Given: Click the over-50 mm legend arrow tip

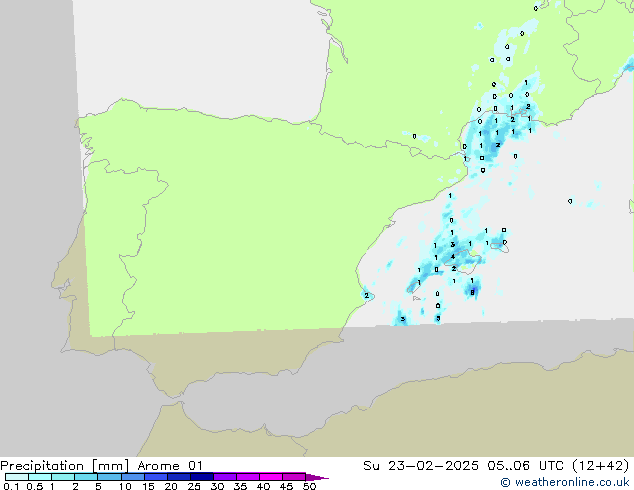Looking at the screenshot, I should pos(317,477).
